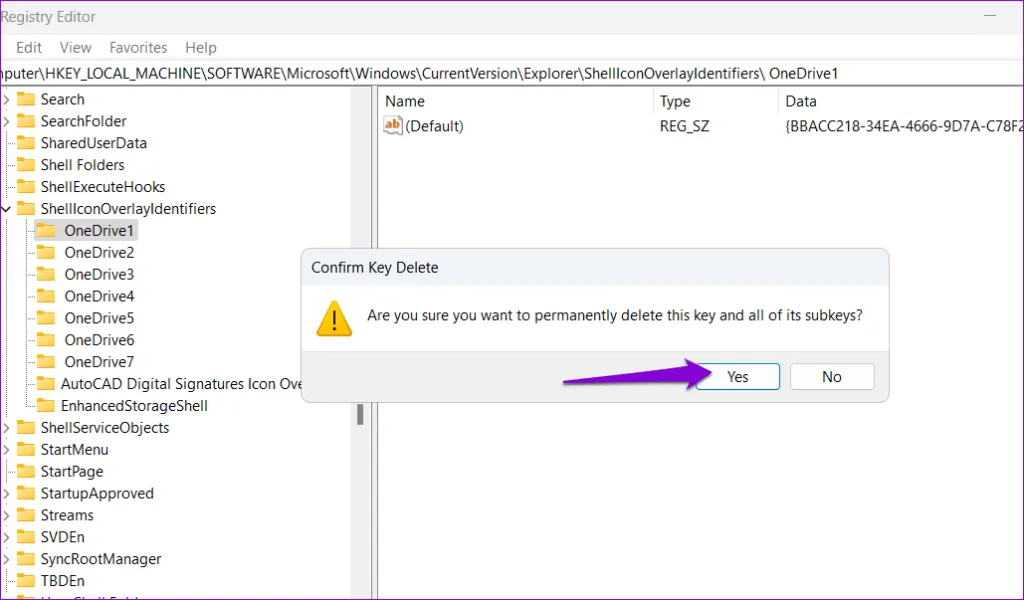Open the View menu

(75, 47)
